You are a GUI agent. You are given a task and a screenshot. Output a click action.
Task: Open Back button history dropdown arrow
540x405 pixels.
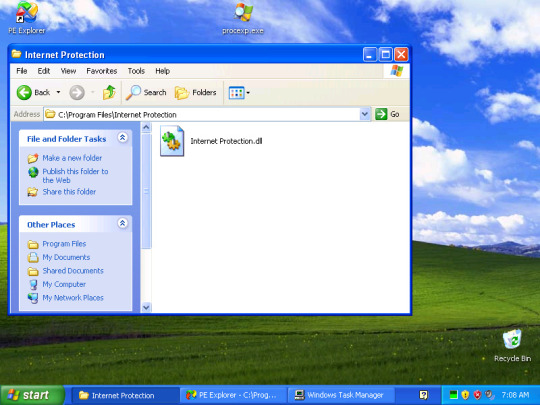pyautogui.click(x=58, y=92)
